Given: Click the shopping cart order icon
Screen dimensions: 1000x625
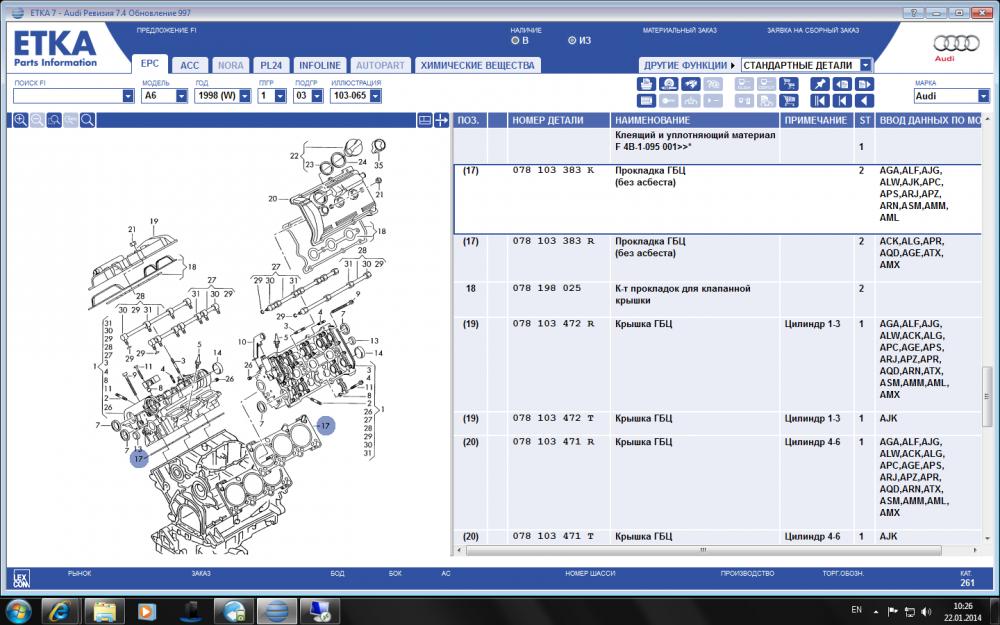Looking at the screenshot, I should [x=789, y=100].
